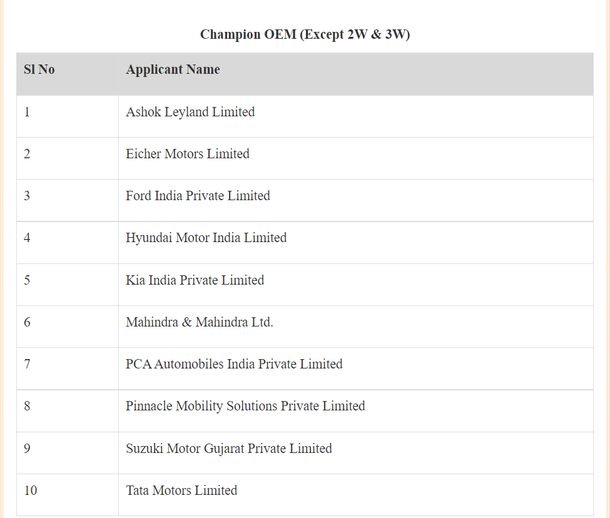Click Ford India Private Limited text
Image resolution: width=610 pixels, height=518 pixels.
198,196
